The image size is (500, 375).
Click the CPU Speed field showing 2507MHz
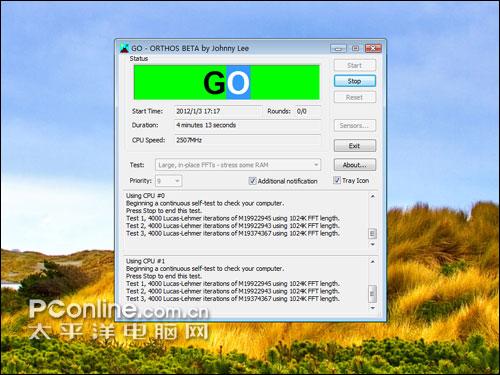[248, 140]
